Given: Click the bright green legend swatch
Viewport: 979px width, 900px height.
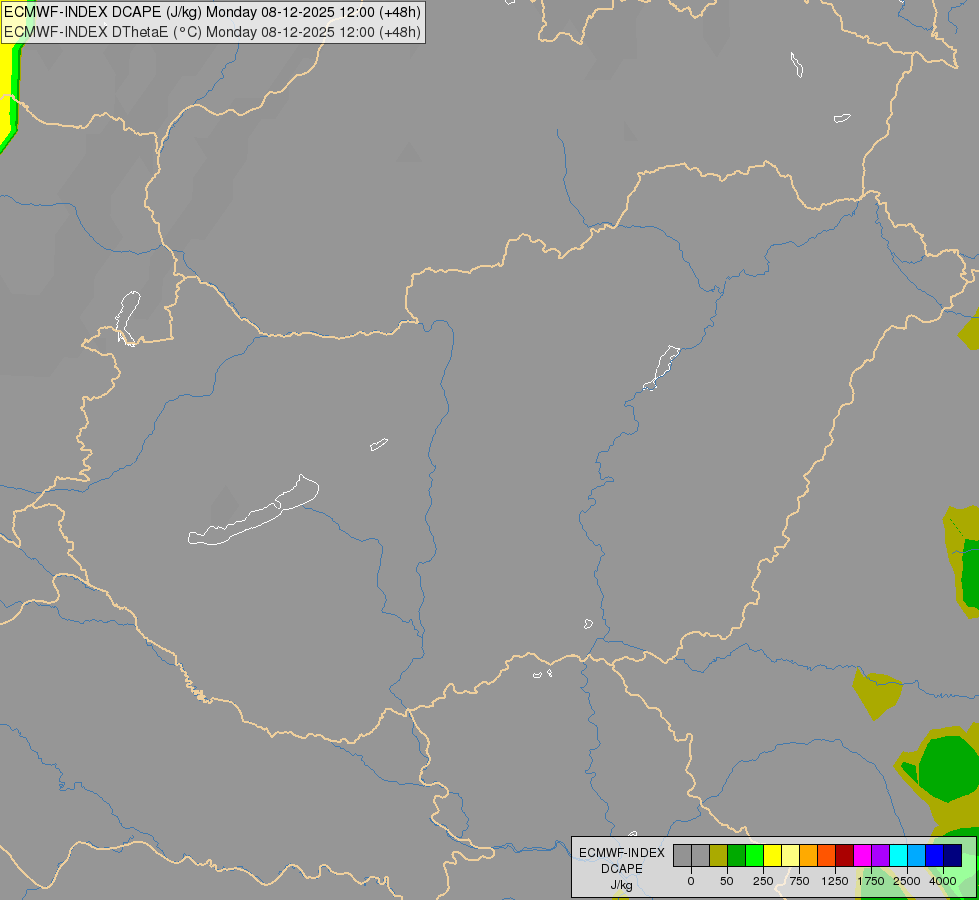Looking at the screenshot, I should tap(755, 856).
